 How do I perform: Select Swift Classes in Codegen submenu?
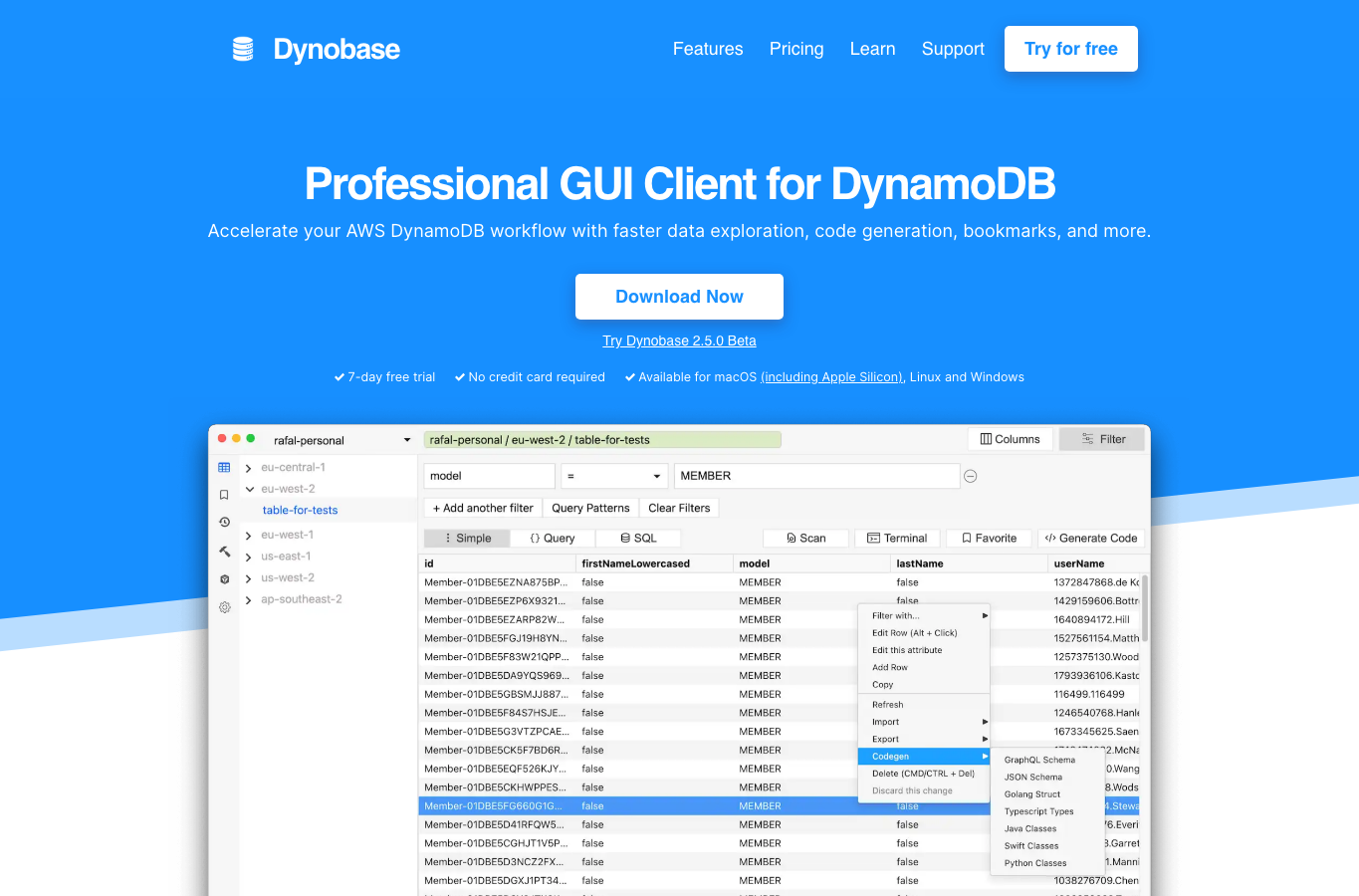point(1047,846)
